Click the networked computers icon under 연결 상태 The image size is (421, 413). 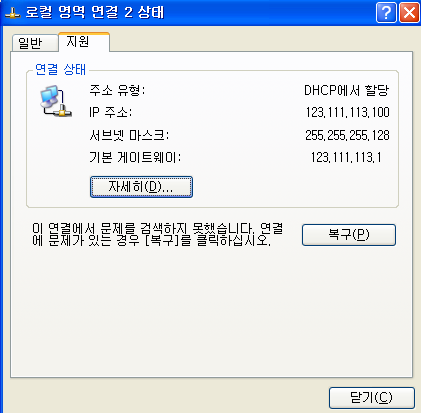click(56, 101)
